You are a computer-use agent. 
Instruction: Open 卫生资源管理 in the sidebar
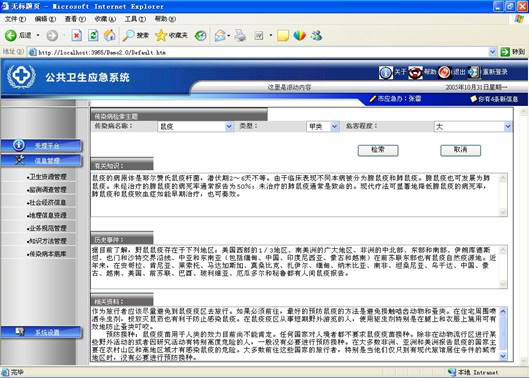[x=47, y=177]
